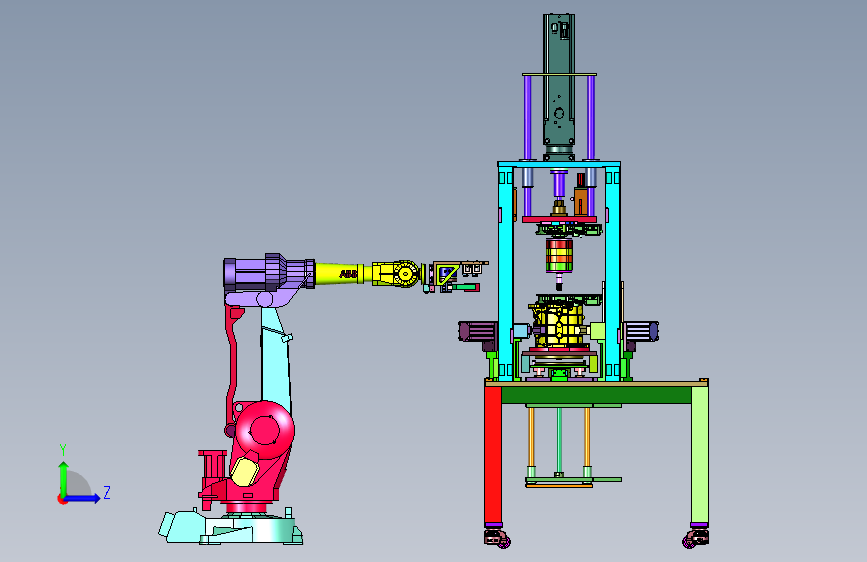Select the red cable running along the robot arm
The width and height of the screenshot is (867, 562).
click(x=232, y=368)
